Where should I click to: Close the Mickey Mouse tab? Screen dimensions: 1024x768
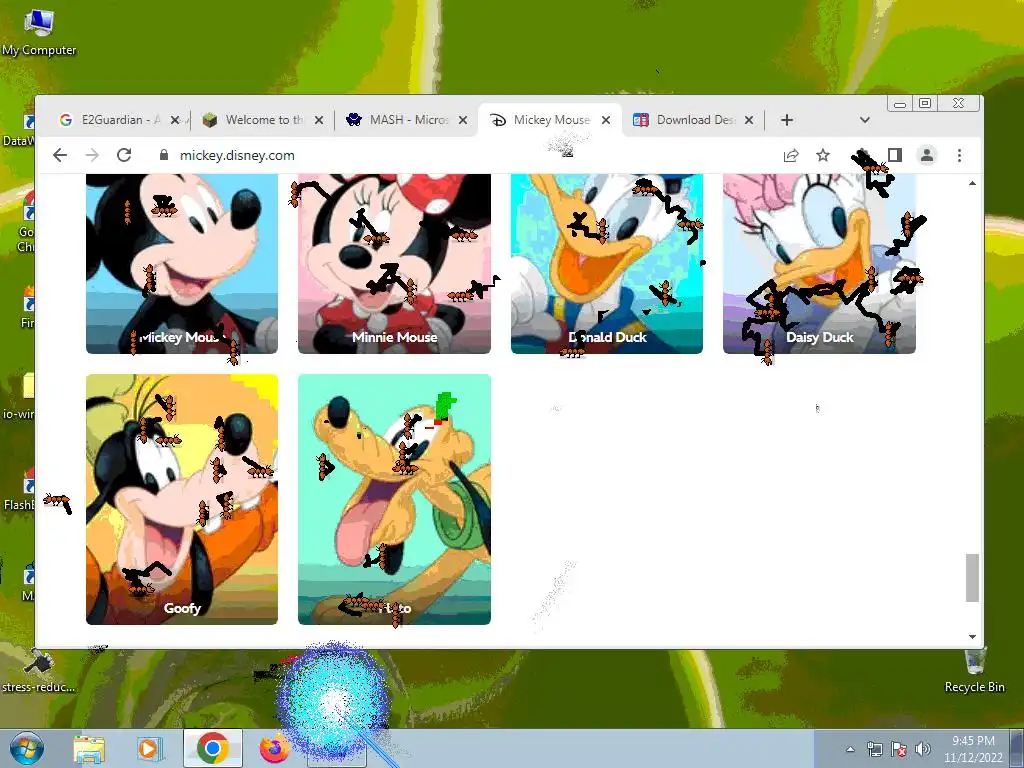pos(606,120)
